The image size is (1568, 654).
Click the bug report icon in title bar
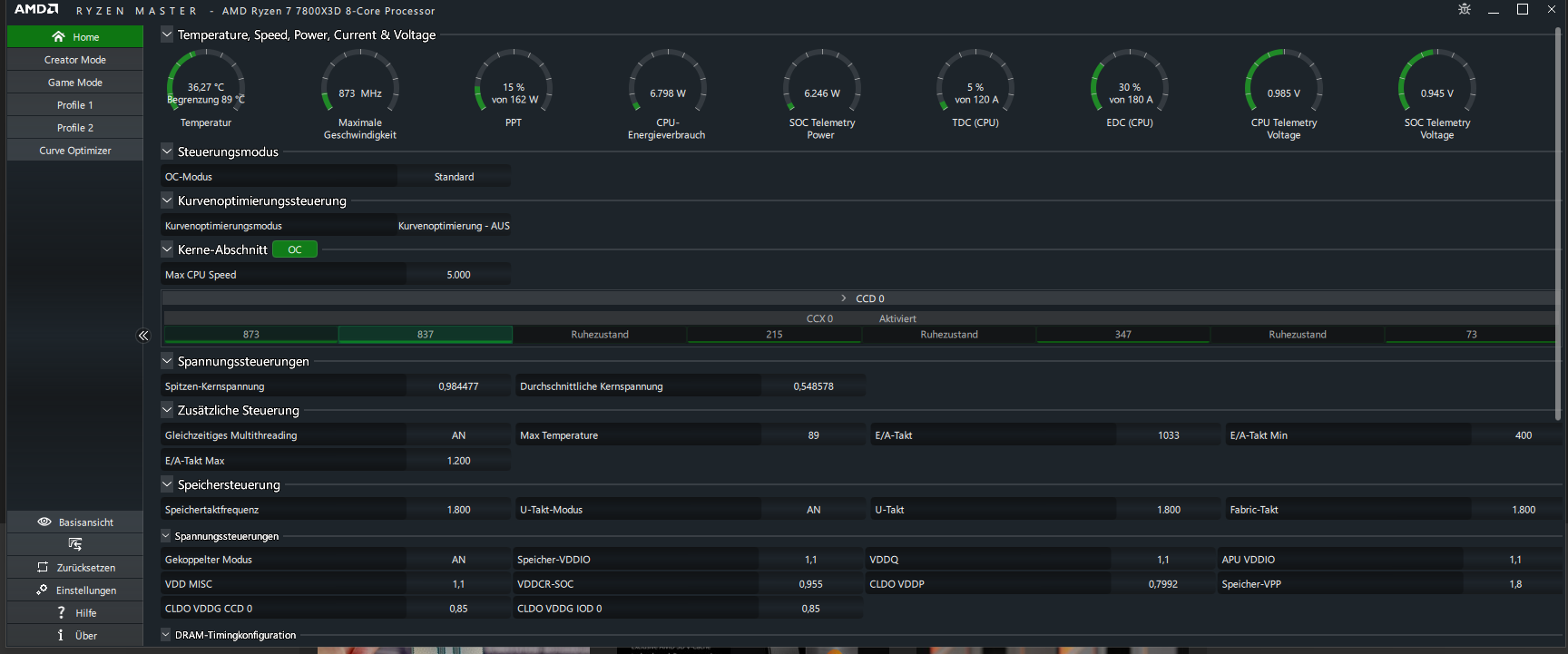click(1465, 9)
